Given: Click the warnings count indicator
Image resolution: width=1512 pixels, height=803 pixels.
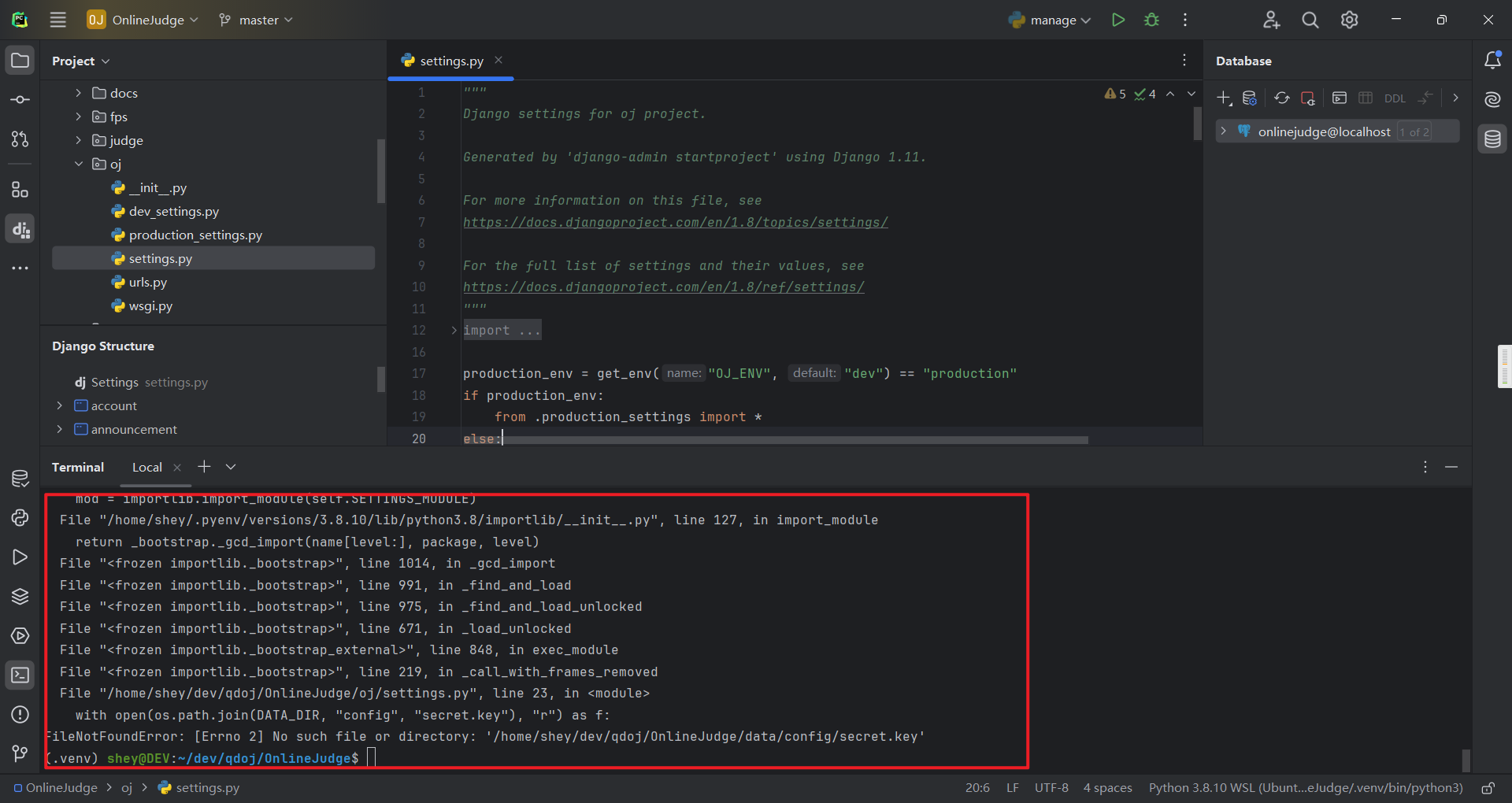Looking at the screenshot, I should point(1115,94).
